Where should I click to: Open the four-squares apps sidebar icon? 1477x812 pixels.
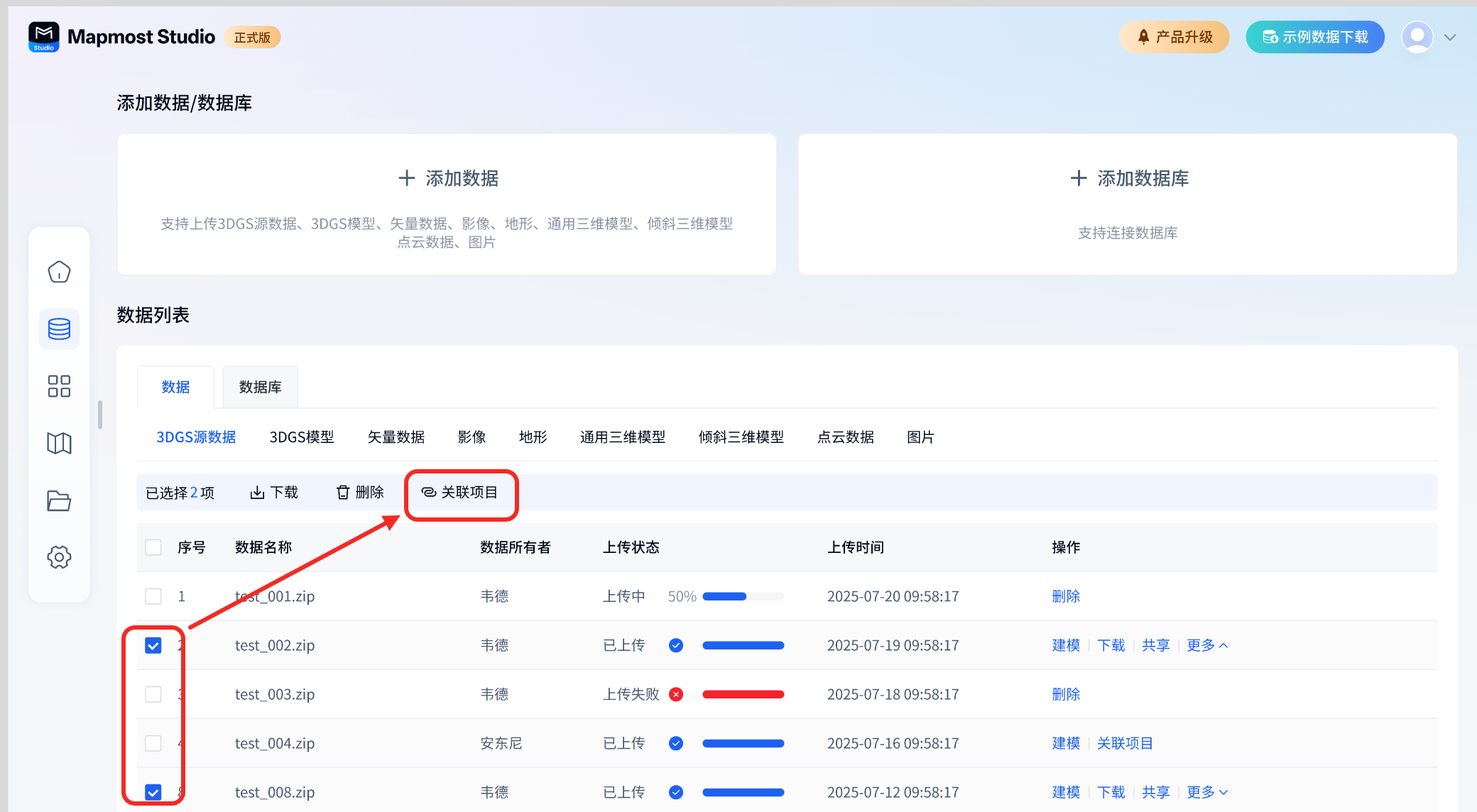pyautogui.click(x=59, y=386)
